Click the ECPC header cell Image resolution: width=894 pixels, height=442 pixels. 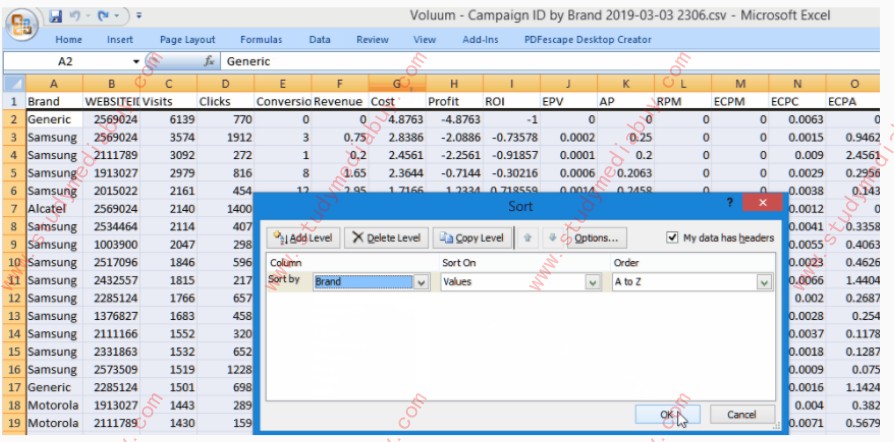[797, 102]
